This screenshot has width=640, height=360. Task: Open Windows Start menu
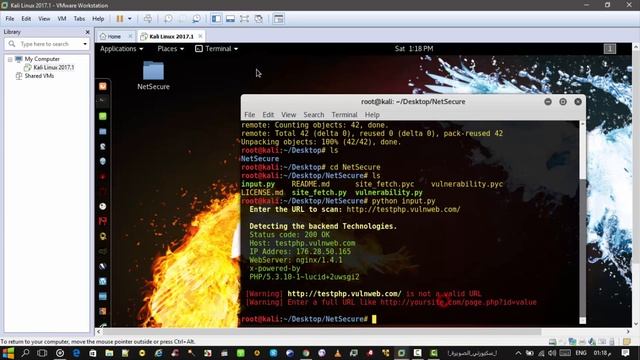pyautogui.click(x=8, y=353)
